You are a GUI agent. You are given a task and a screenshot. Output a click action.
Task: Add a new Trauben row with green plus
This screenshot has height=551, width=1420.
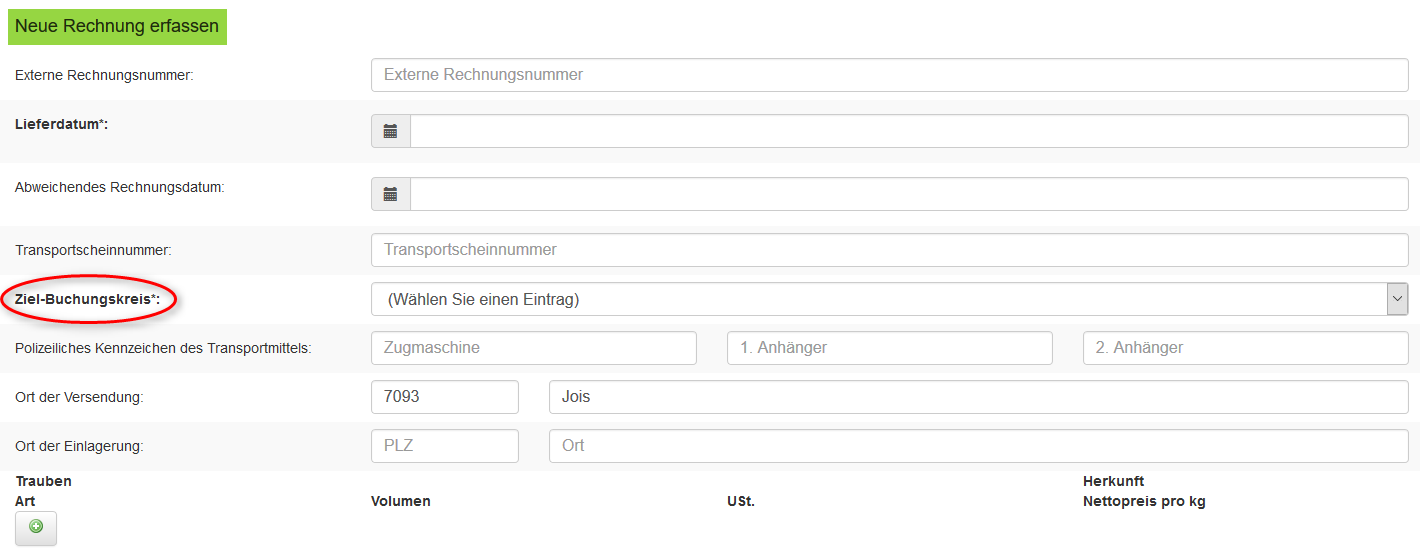click(36, 527)
